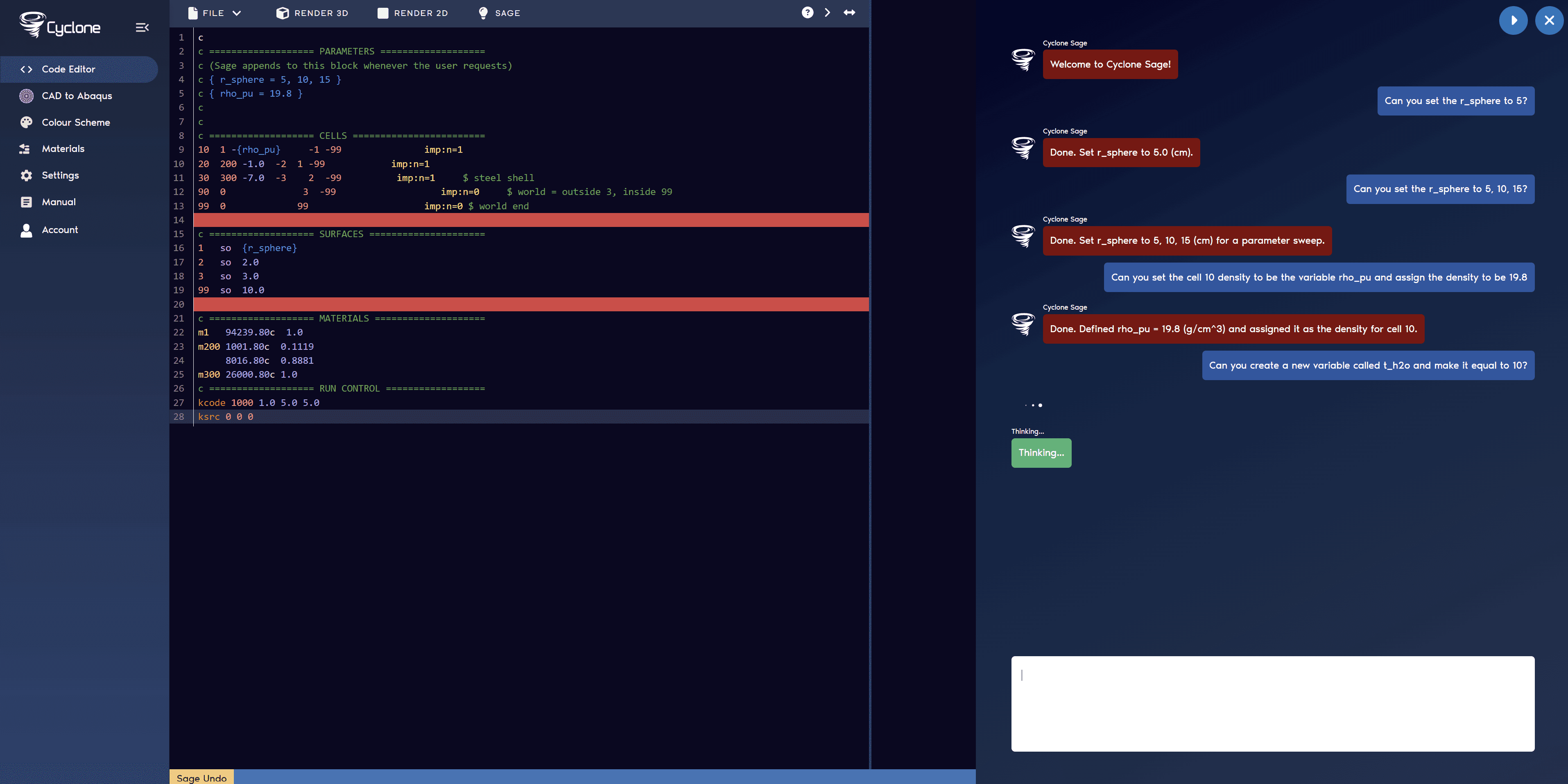Open the Manual page
Image resolution: width=1568 pixels, height=784 pixels.
(x=59, y=202)
